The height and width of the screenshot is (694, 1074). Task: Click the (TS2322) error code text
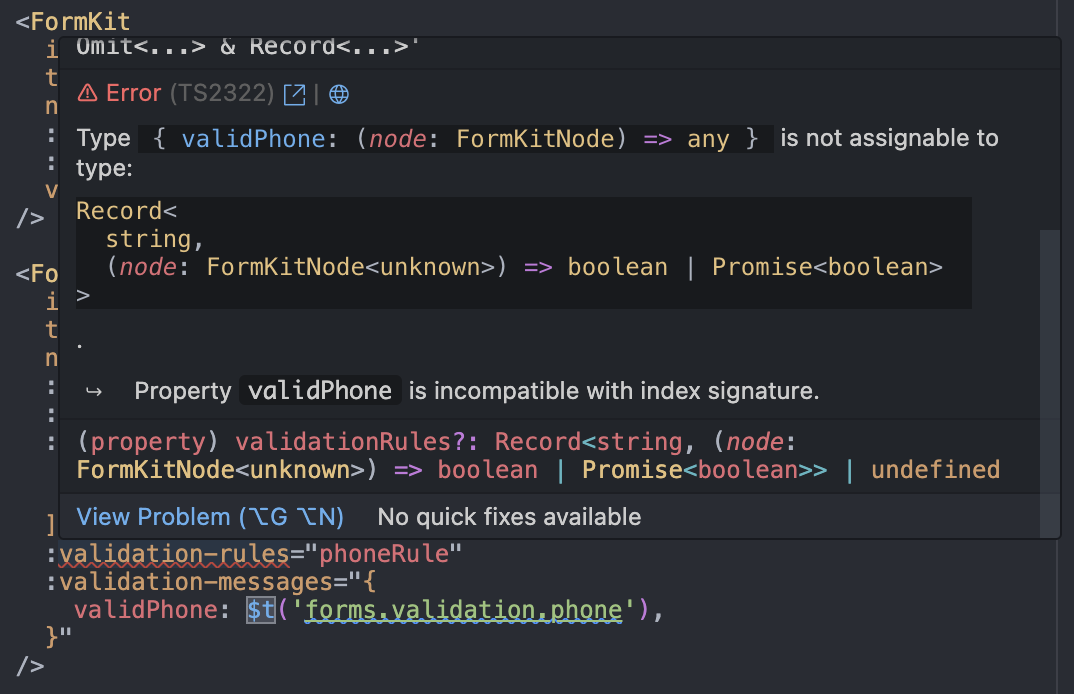tap(222, 93)
